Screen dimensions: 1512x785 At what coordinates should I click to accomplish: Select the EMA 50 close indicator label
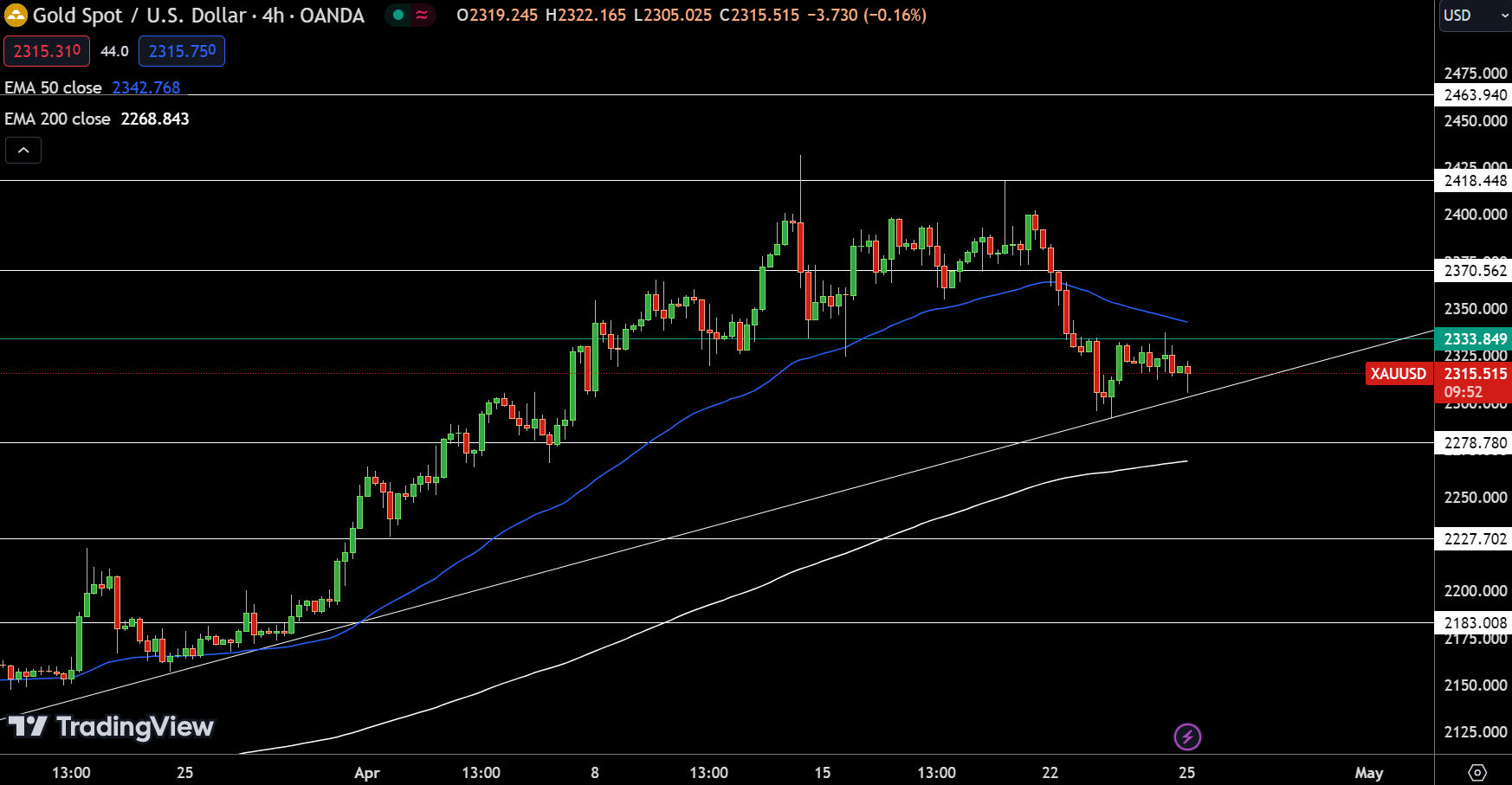tap(53, 87)
